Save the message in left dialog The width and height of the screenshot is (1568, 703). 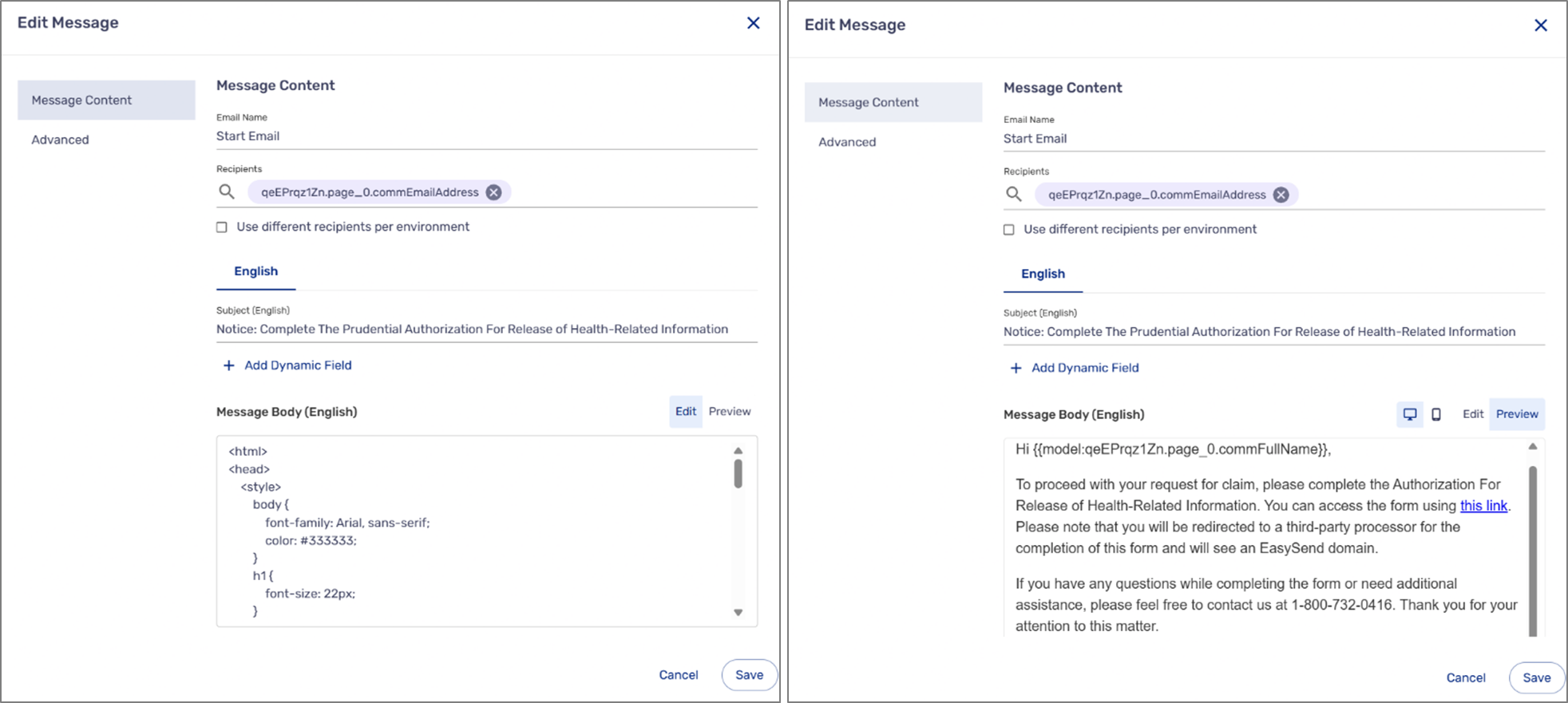749,675
